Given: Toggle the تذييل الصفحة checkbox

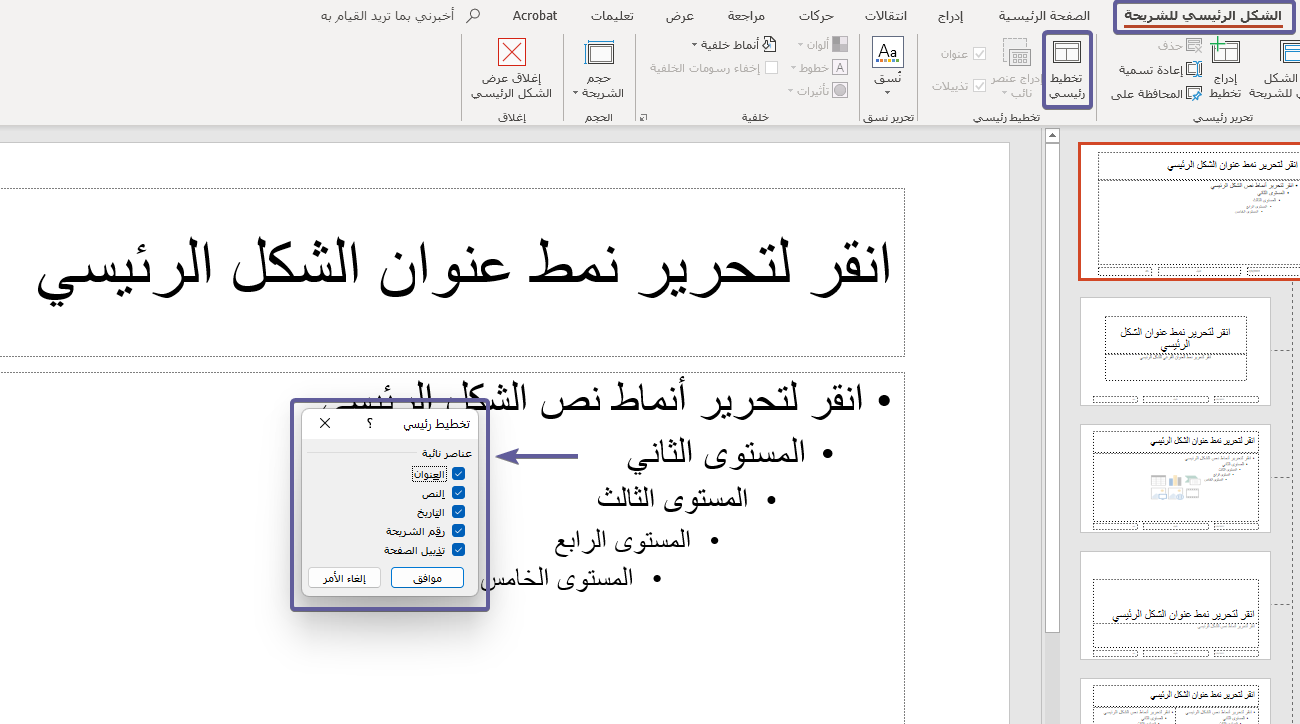Looking at the screenshot, I should point(458,550).
